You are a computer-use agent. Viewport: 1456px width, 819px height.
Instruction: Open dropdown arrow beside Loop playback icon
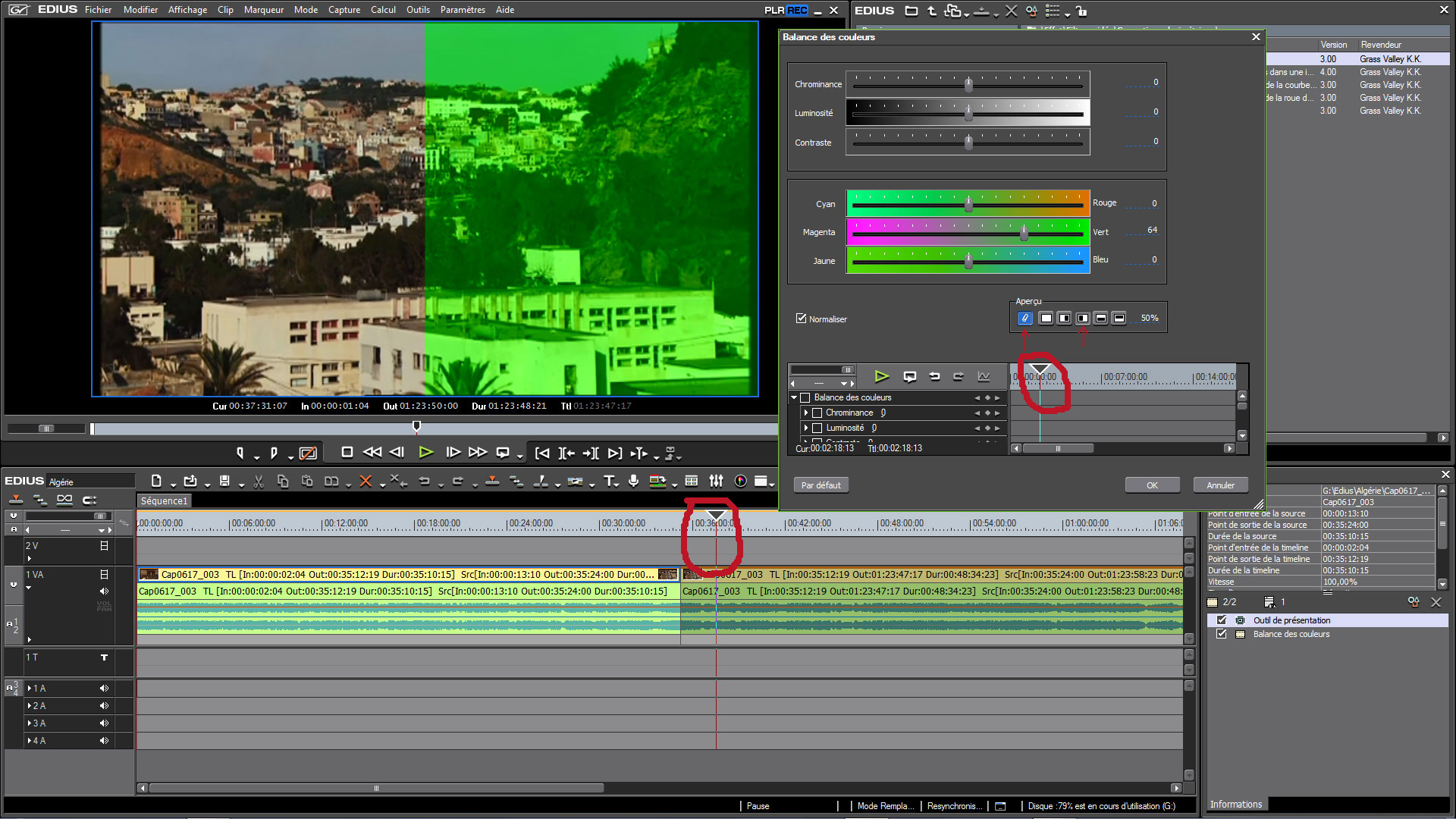pyautogui.click(x=519, y=456)
